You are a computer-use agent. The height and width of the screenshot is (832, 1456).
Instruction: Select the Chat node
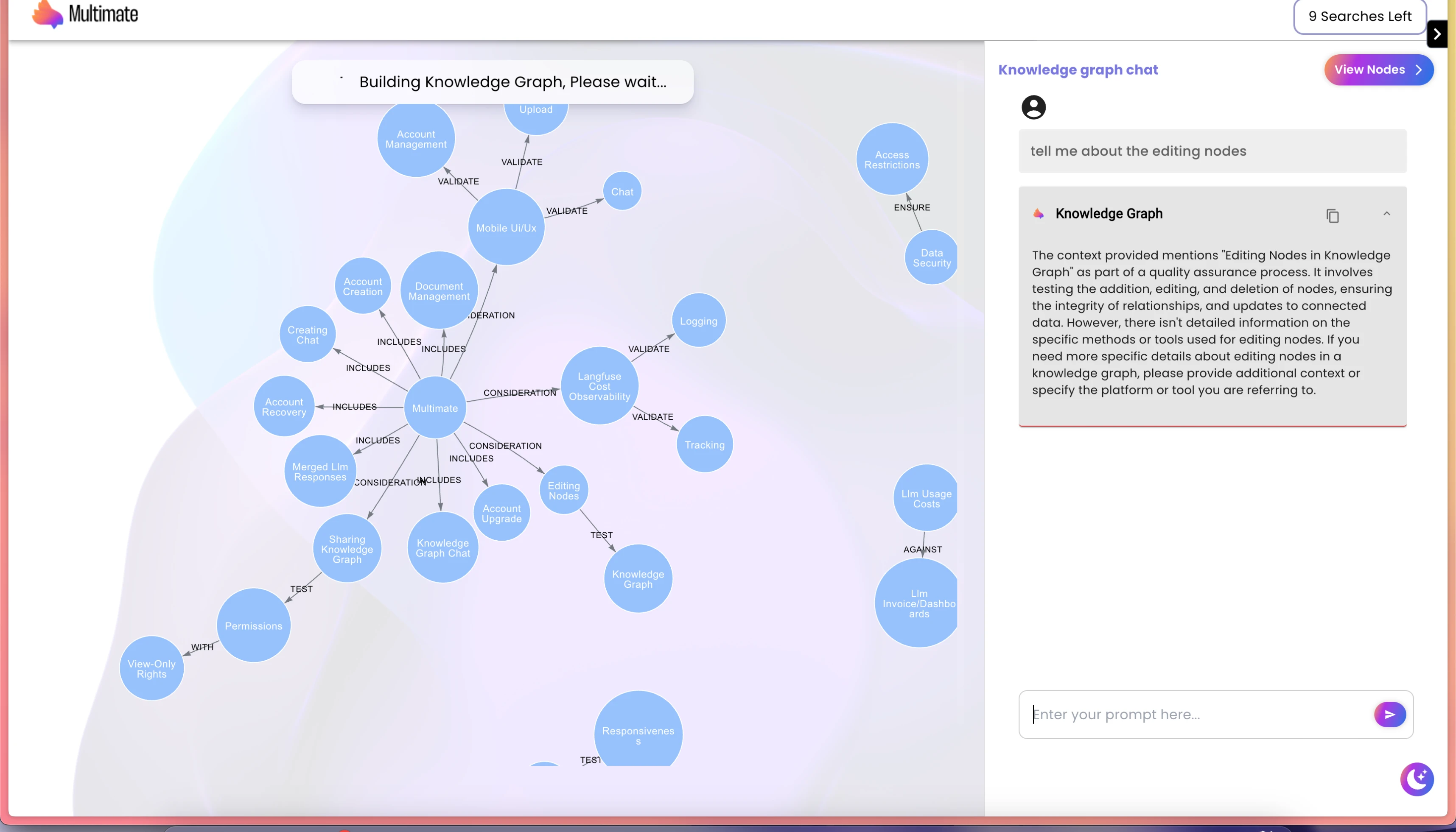[x=622, y=191]
